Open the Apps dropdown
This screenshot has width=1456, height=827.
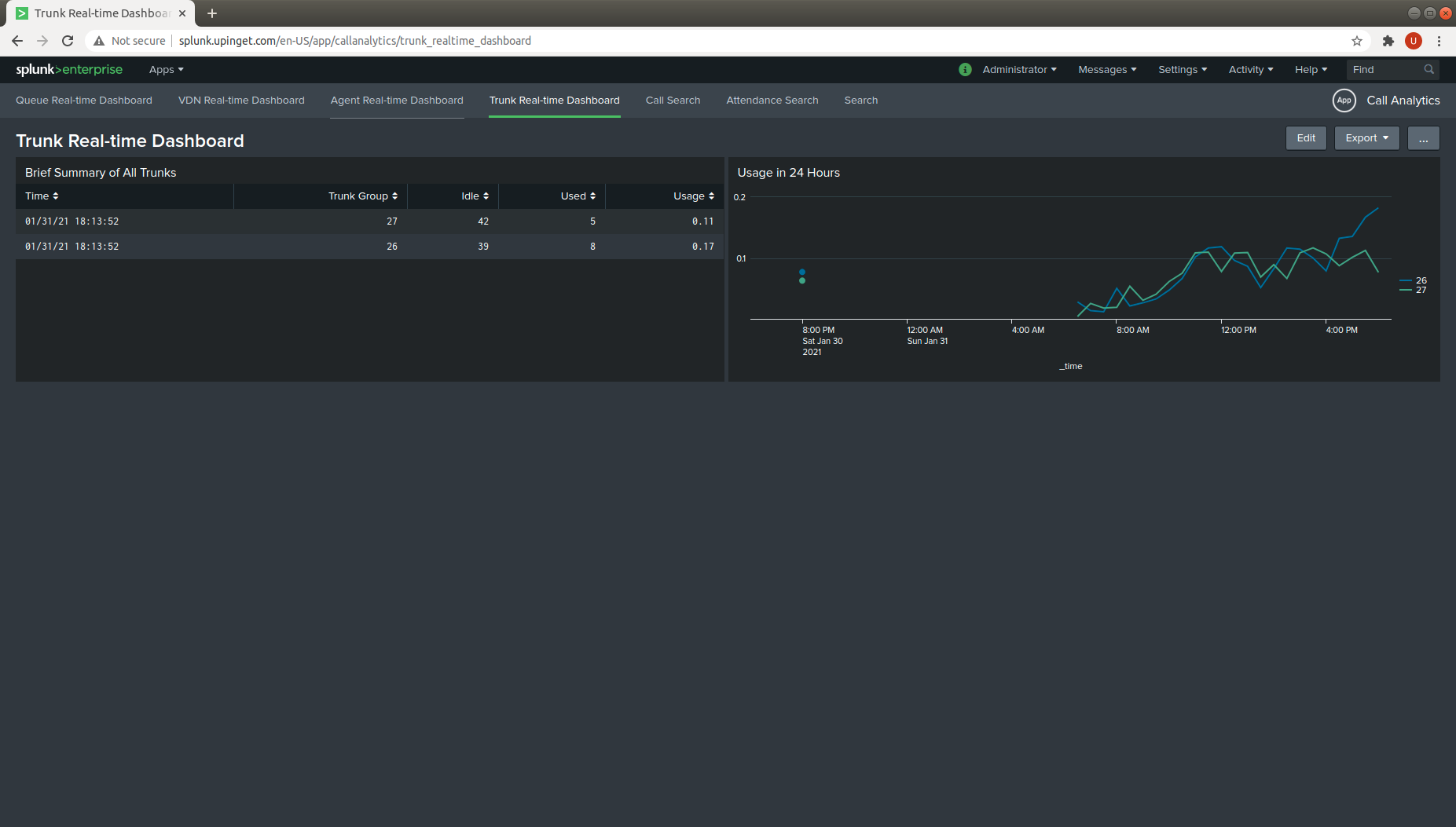tap(166, 70)
